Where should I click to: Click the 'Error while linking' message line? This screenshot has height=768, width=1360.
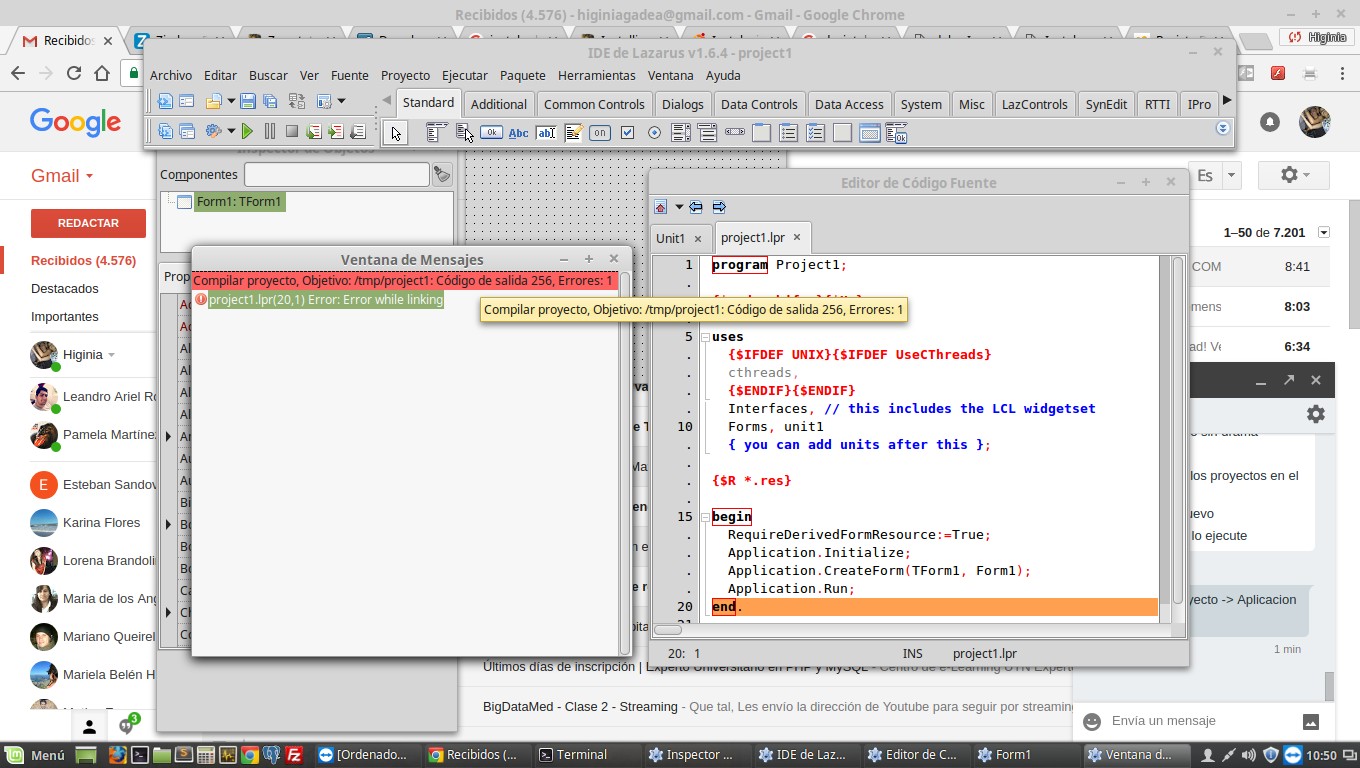click(x=326, y=300)
